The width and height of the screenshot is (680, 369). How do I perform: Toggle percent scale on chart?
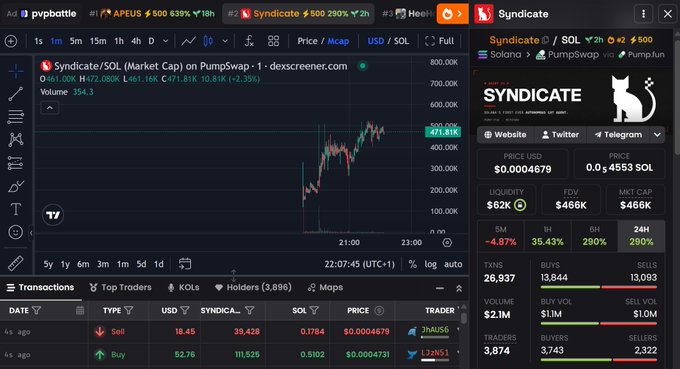coord(412,264)
